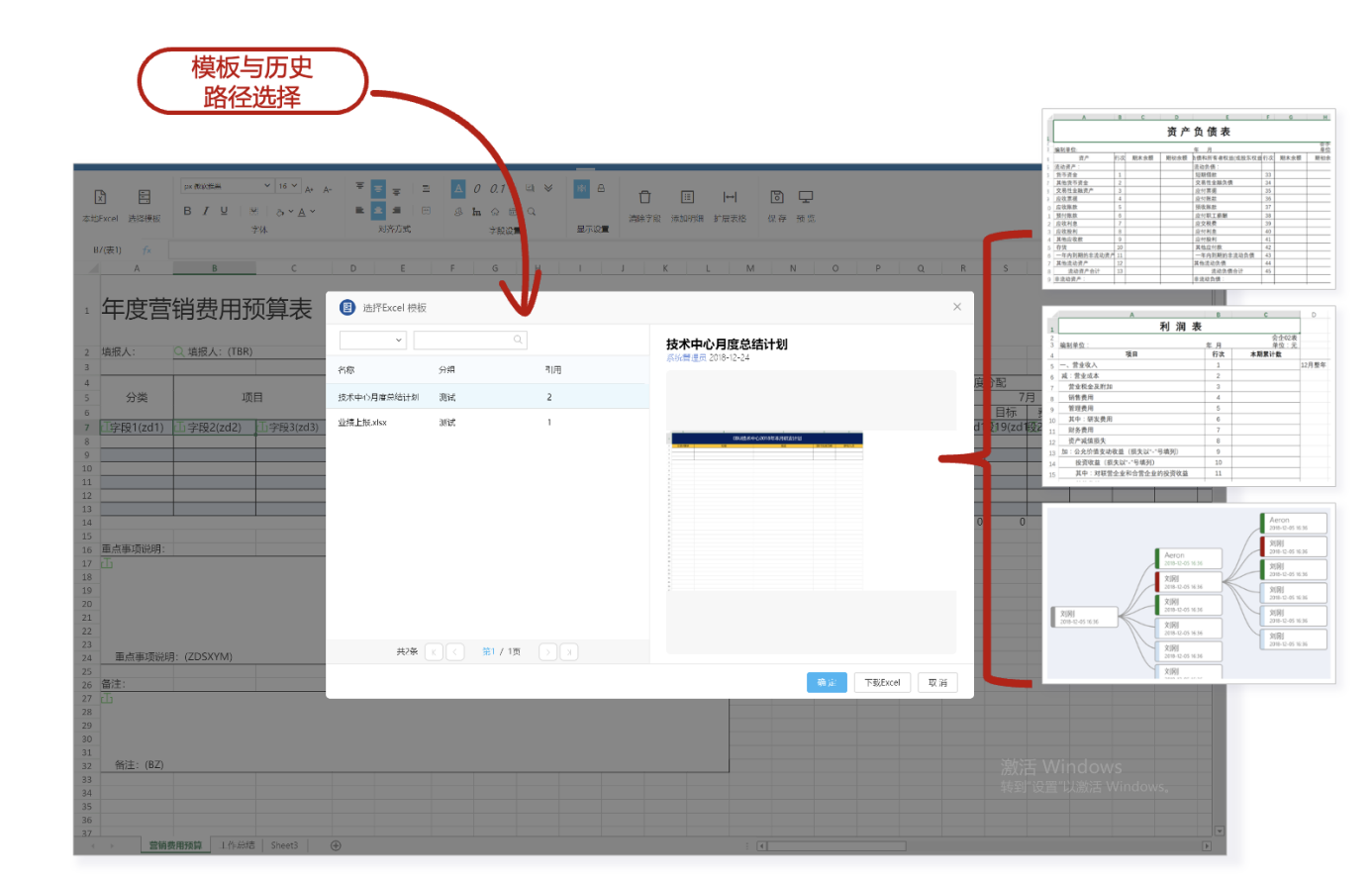1372x883 pixels.
Task: Click the 扩展表格 icon
Action: (x=731, y=198)
